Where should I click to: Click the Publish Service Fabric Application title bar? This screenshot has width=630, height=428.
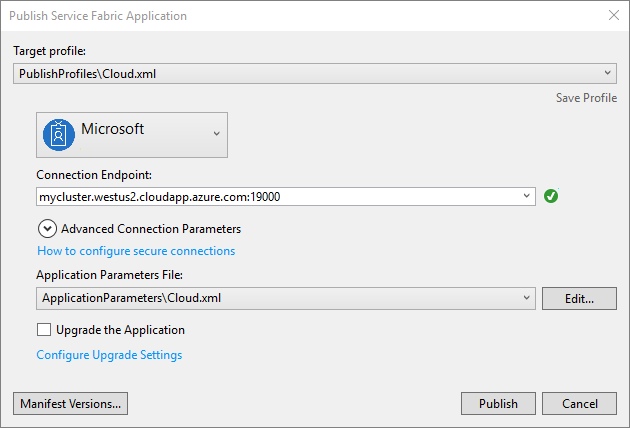[300, 16]
